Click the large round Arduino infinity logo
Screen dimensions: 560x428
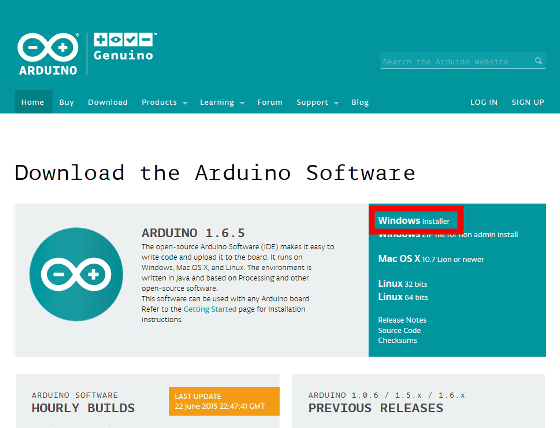pos(76,274)
